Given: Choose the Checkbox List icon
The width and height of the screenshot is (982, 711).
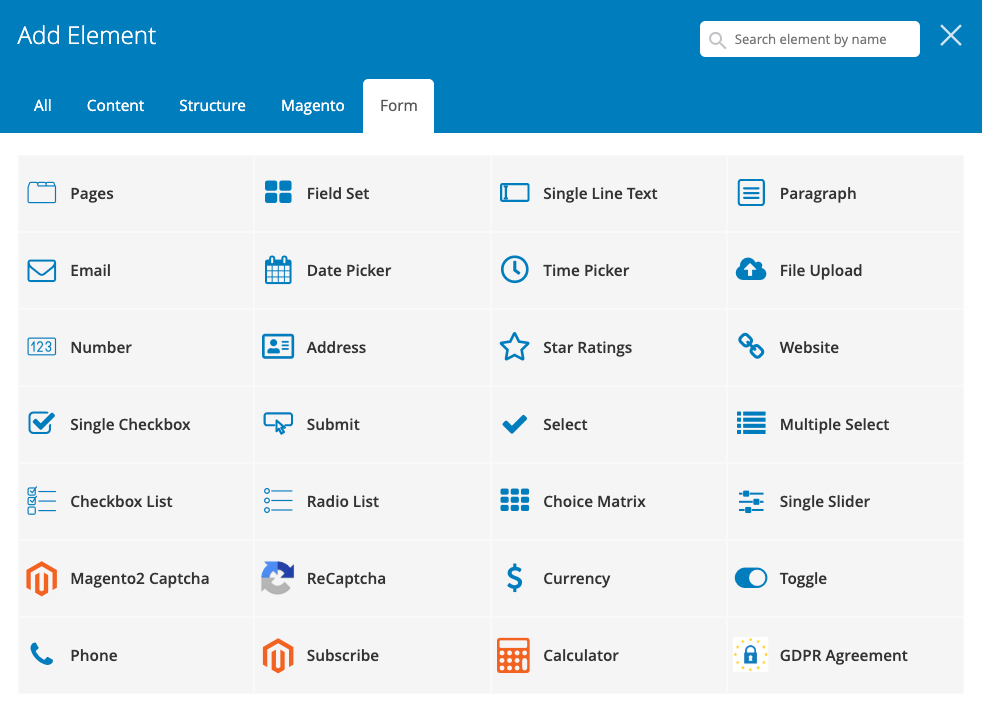Looking at the screenshot, I should tap(42, 501).
